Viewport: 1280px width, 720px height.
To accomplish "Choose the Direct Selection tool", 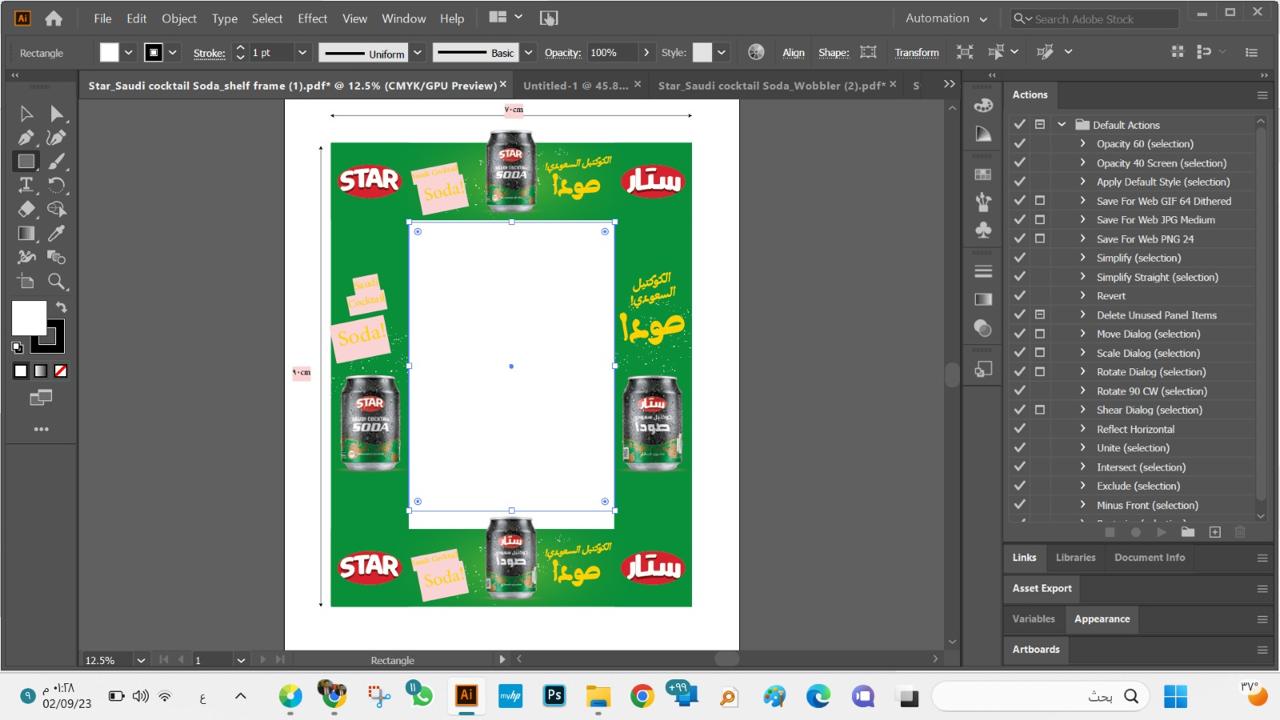I will (57, 114).
